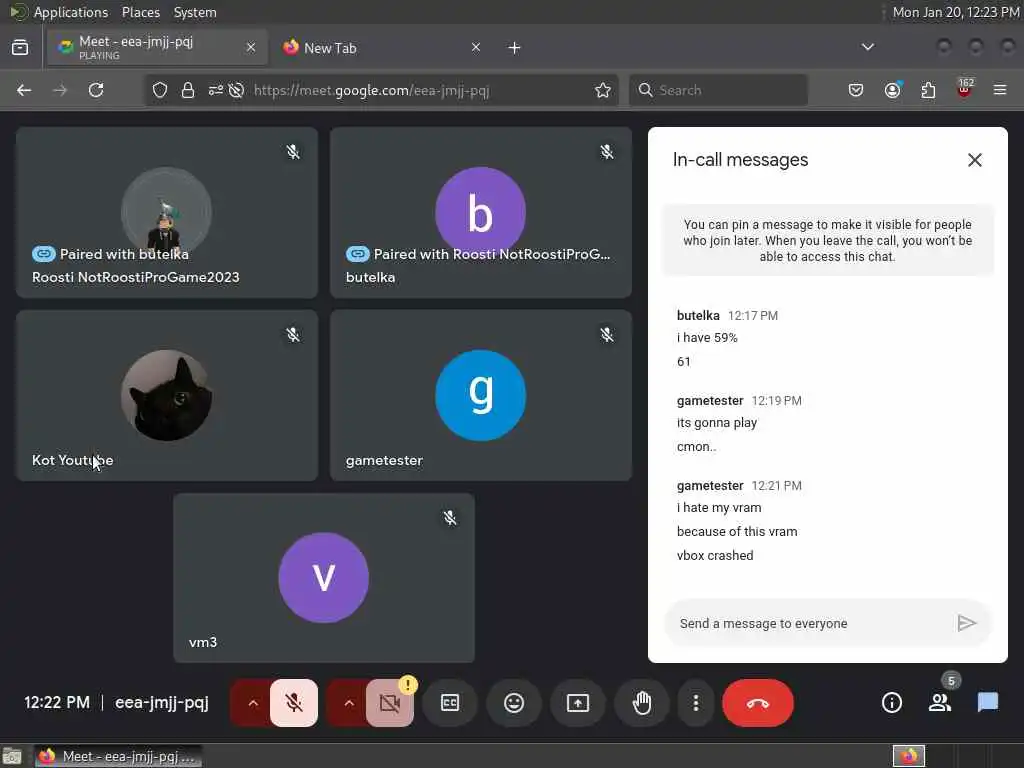The width and height of the screenshot is (1024, 768).
Task: Open the extensions puzzle icon
Action: click(x=928, y=90)
